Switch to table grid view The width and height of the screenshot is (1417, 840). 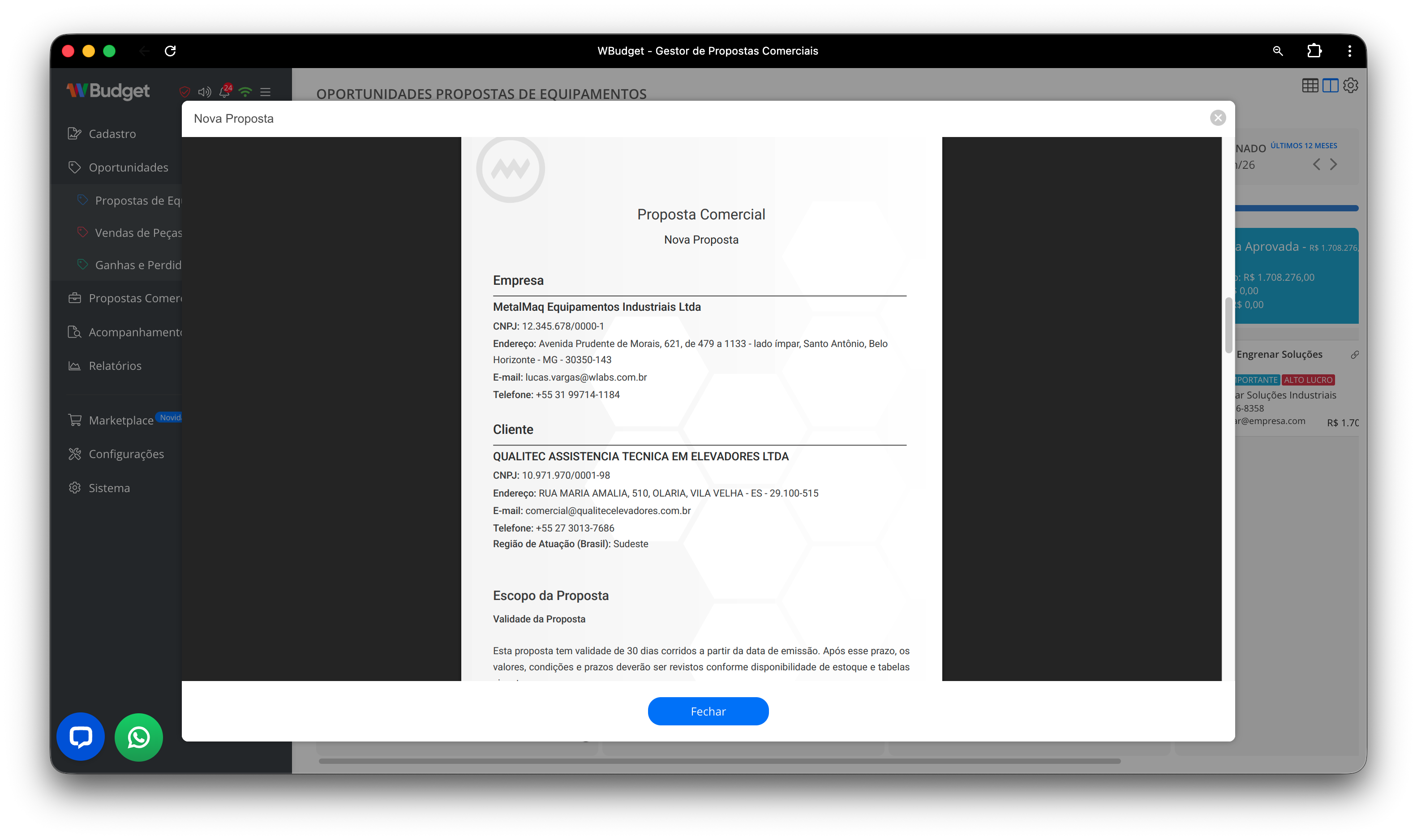(x=1310, y=85)
